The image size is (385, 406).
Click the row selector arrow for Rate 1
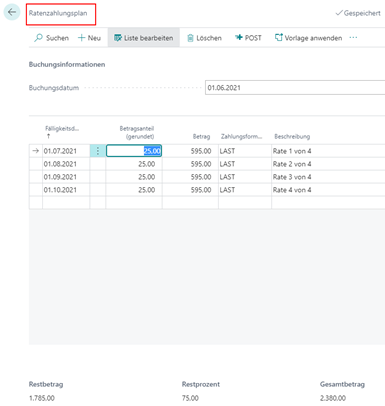[x=36, y=151]
